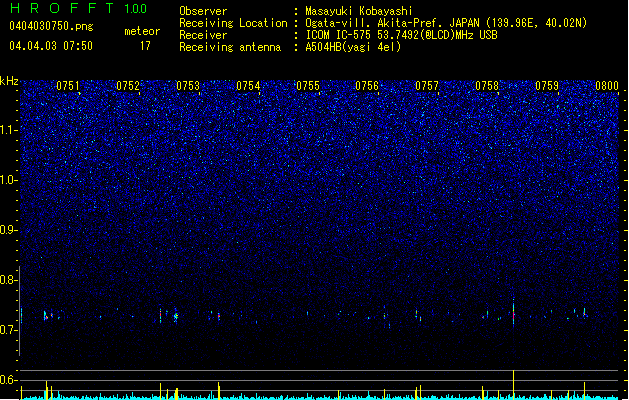The width and height of the screenshot is (629, 400).
Task: Click the 0756 time marker
Action: [367, 86]
